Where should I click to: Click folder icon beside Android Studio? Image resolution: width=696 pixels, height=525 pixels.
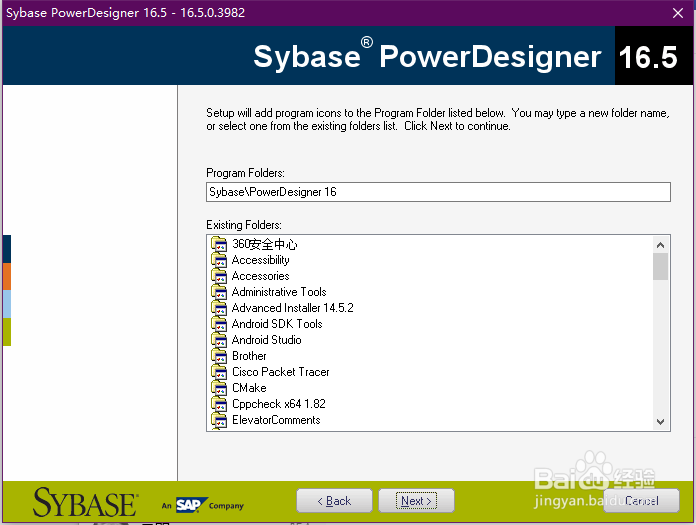coord(219,340)
